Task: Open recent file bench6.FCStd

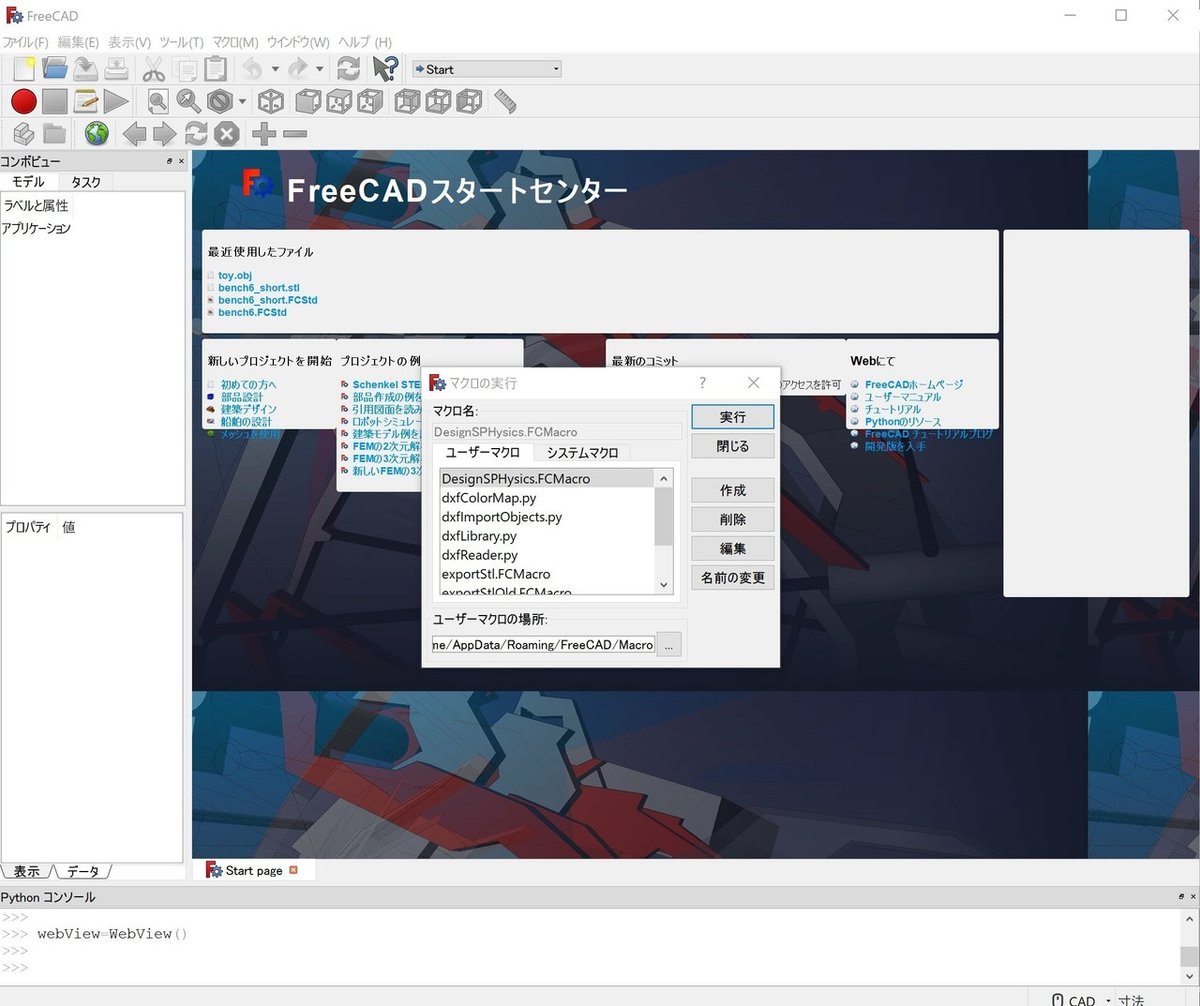Action: 252,312
